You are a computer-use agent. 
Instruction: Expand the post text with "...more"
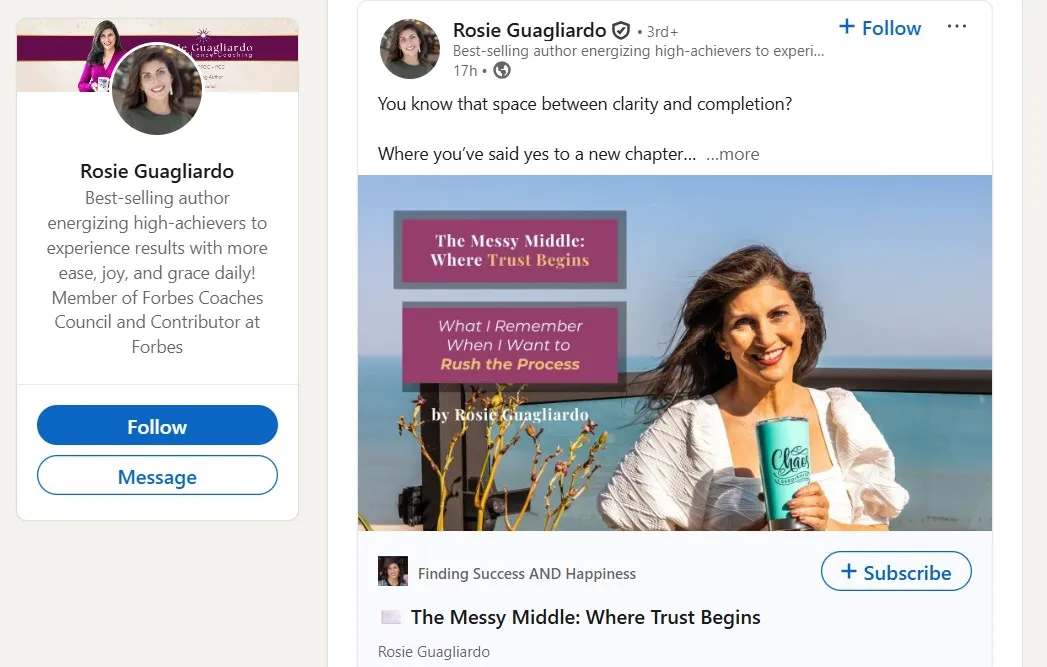[x=733, y=154]
